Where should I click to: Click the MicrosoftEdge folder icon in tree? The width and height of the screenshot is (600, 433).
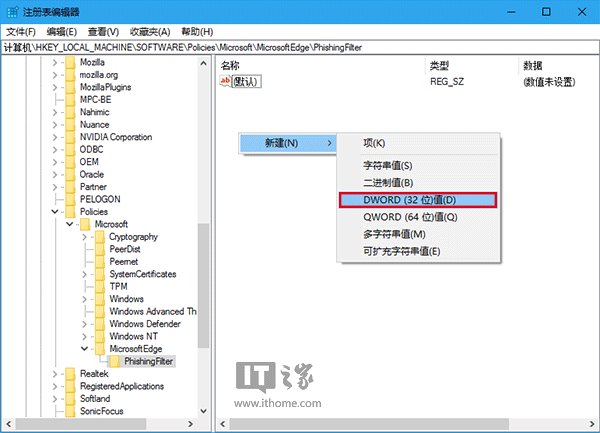click(x=100, y=348)
